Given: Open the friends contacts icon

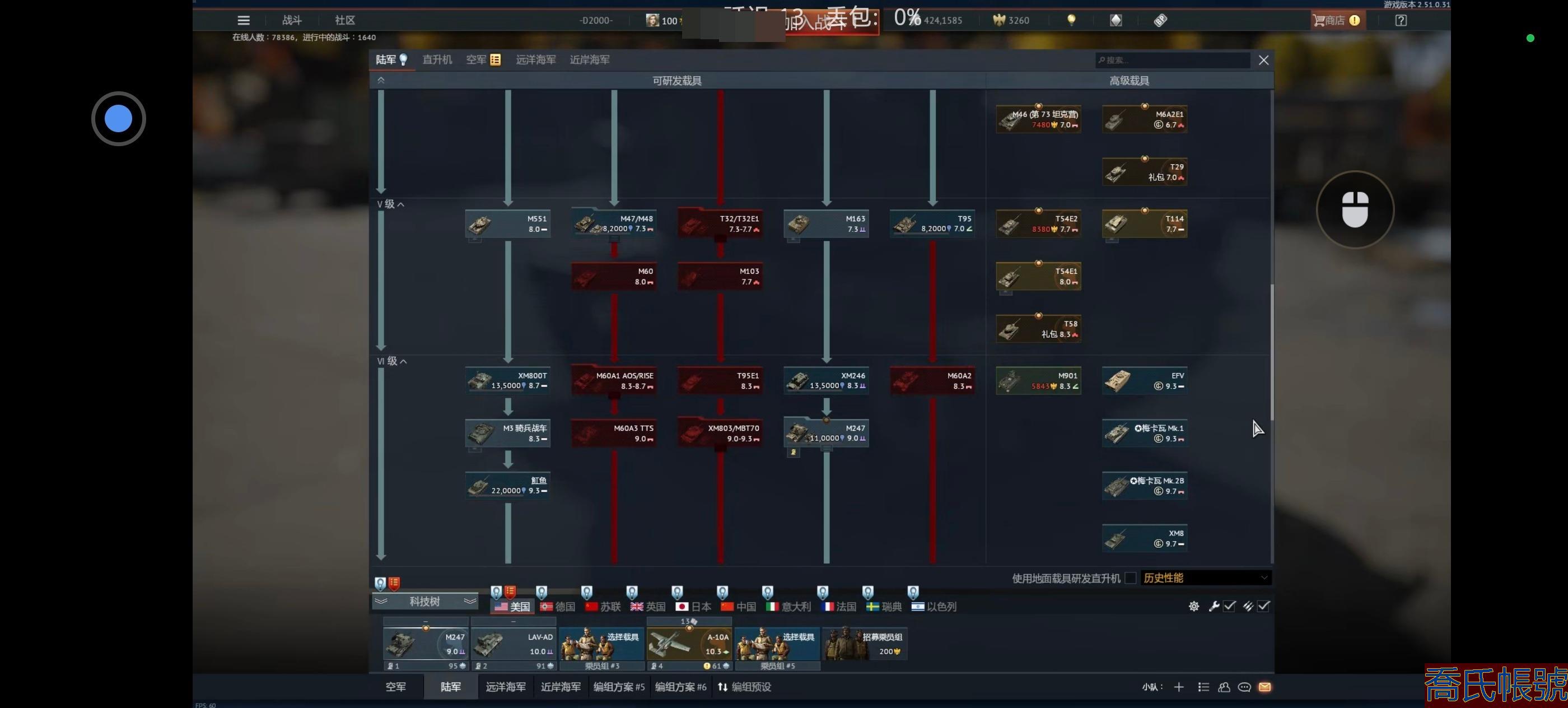Looking at the screenshot, I should coord(1224,687).
